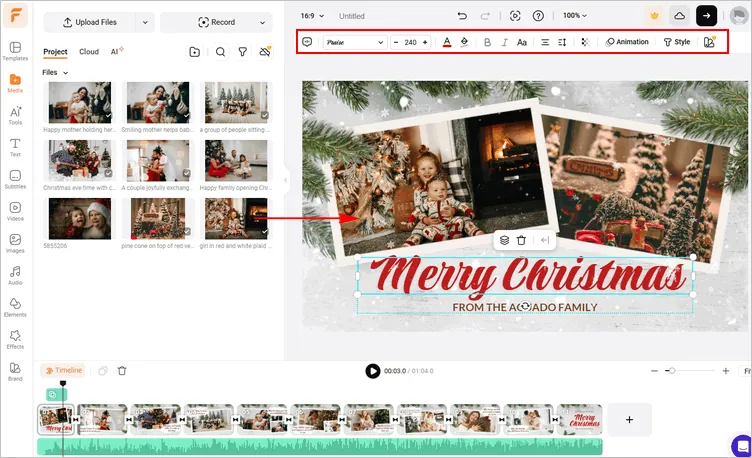This screenshot has height=458, width=752.
Task: Open the Effects sidebar panel
Action: click(15, 340)
